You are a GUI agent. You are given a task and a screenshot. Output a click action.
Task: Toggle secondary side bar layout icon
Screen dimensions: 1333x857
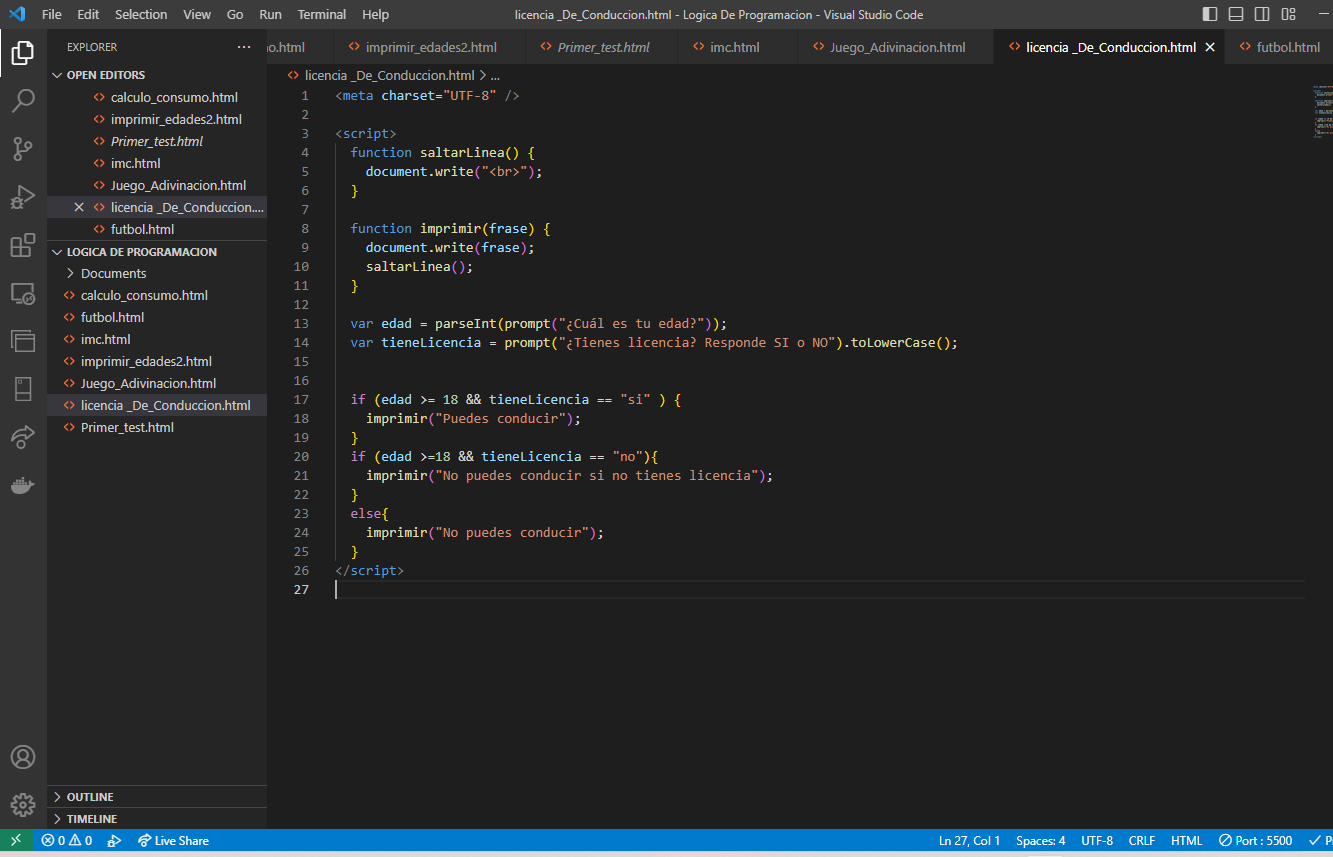tap(1262, 14)
